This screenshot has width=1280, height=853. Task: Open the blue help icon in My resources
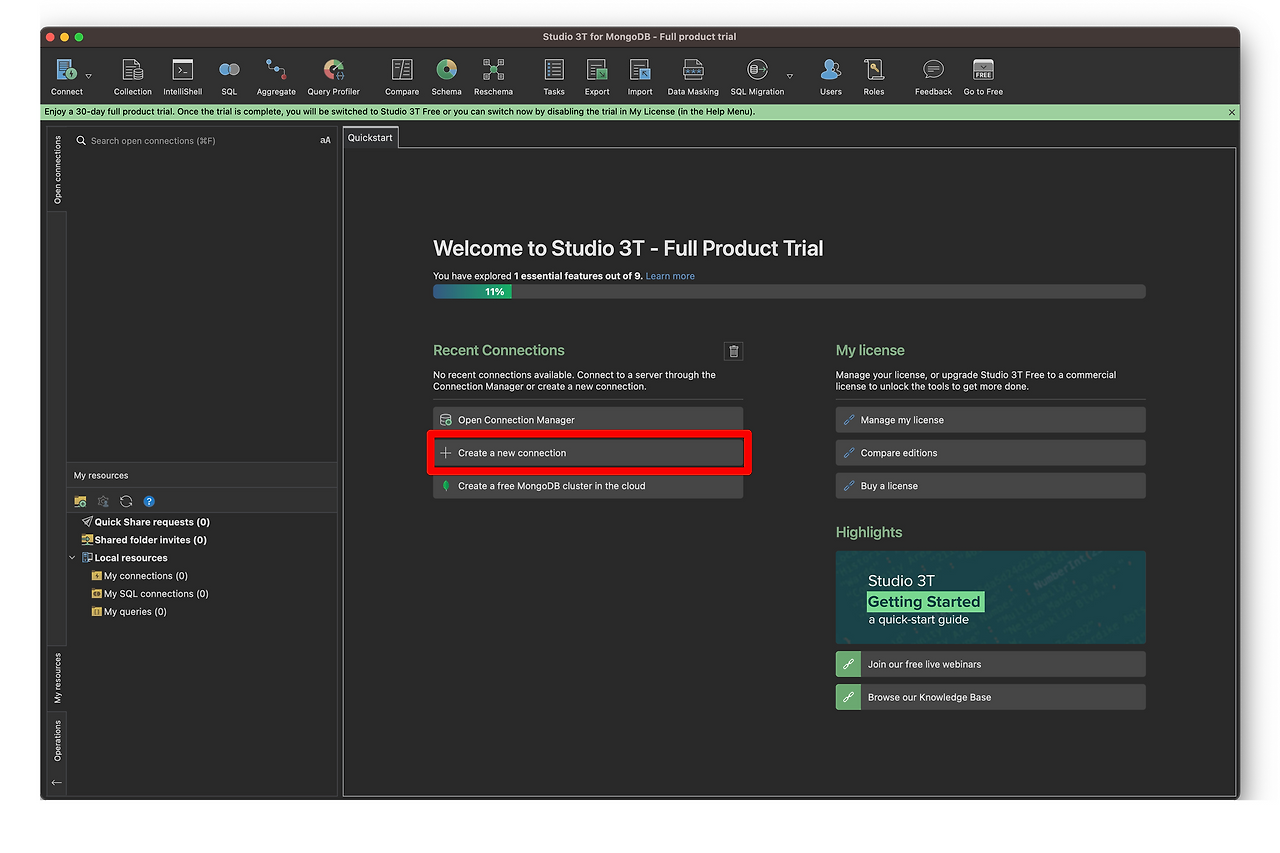coord(149,501)
